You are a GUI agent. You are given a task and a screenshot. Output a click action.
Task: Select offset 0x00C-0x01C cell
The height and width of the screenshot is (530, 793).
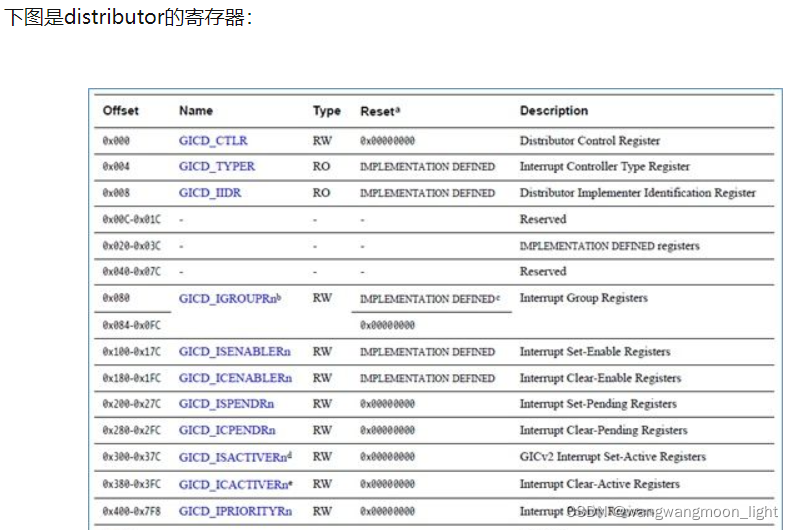pos(131,219)
